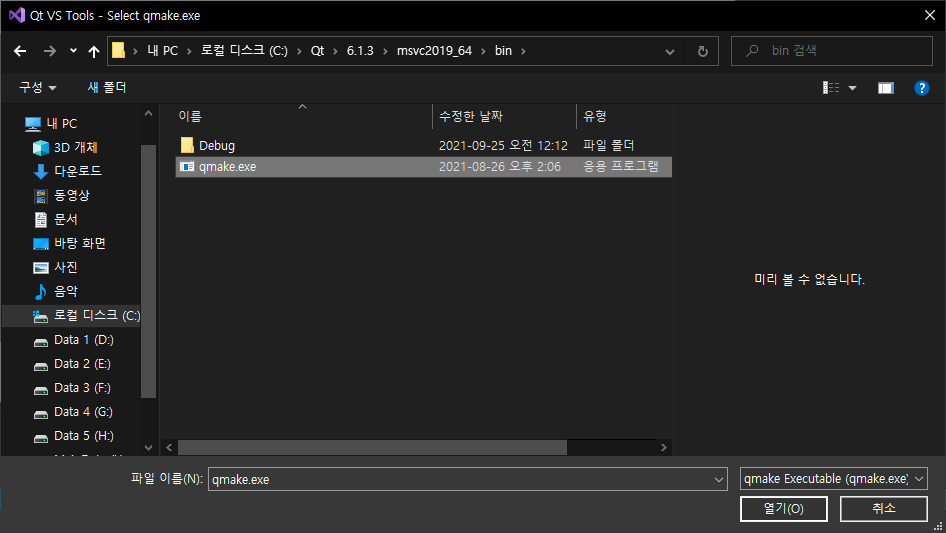Go up one folder level
This screenshot has height=533, width=946.
(x=94, y=51)
